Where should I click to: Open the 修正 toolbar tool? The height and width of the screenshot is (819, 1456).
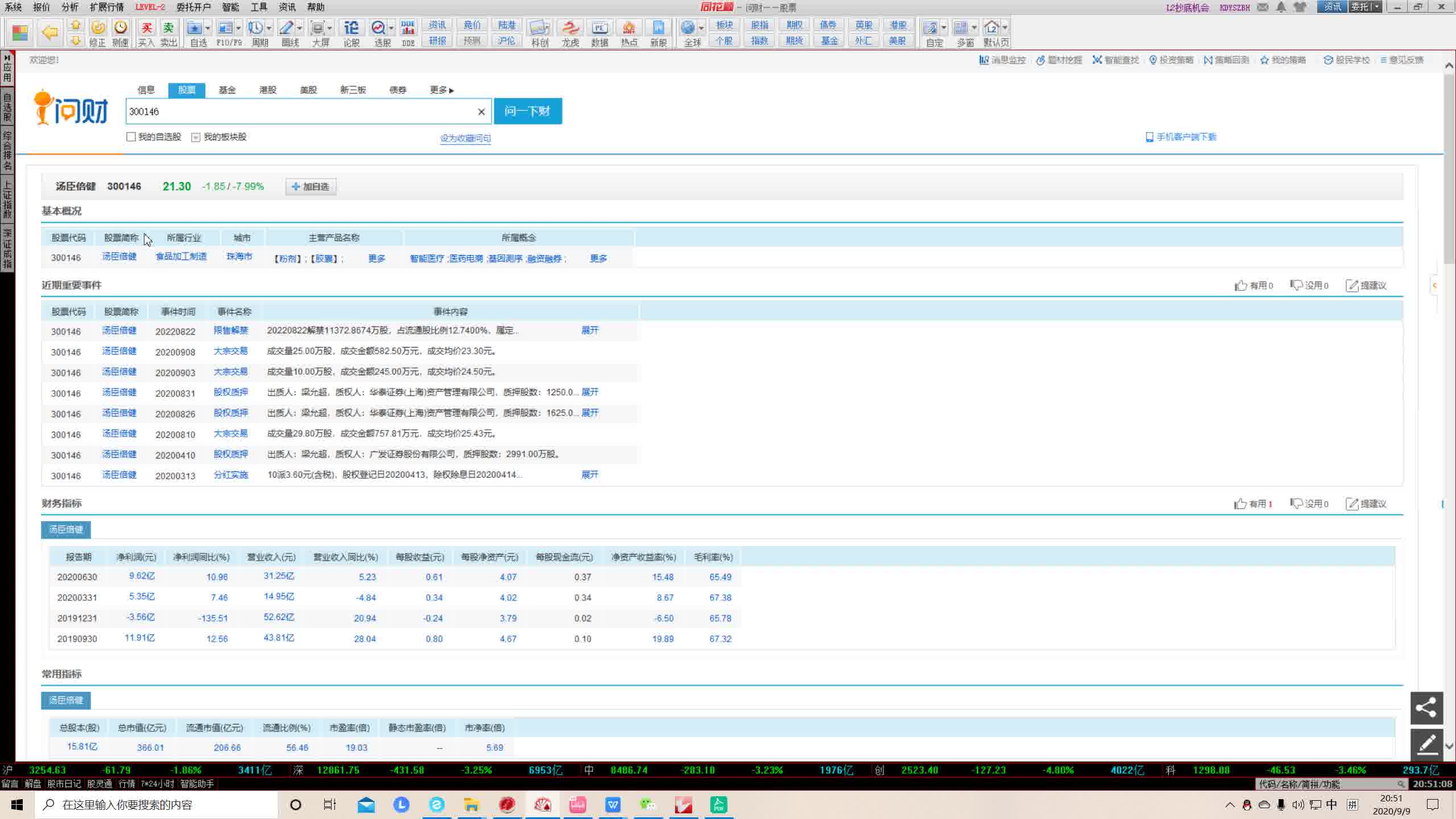point(98,33)
